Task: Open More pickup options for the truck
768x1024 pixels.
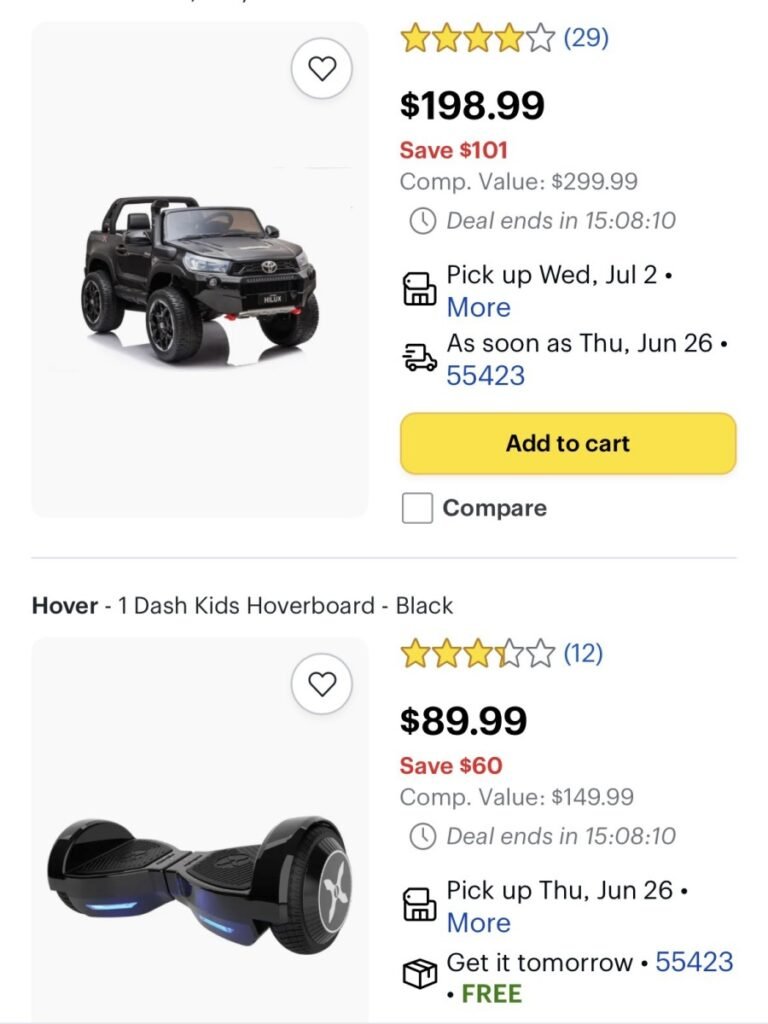Action: [x=478, y=308]
